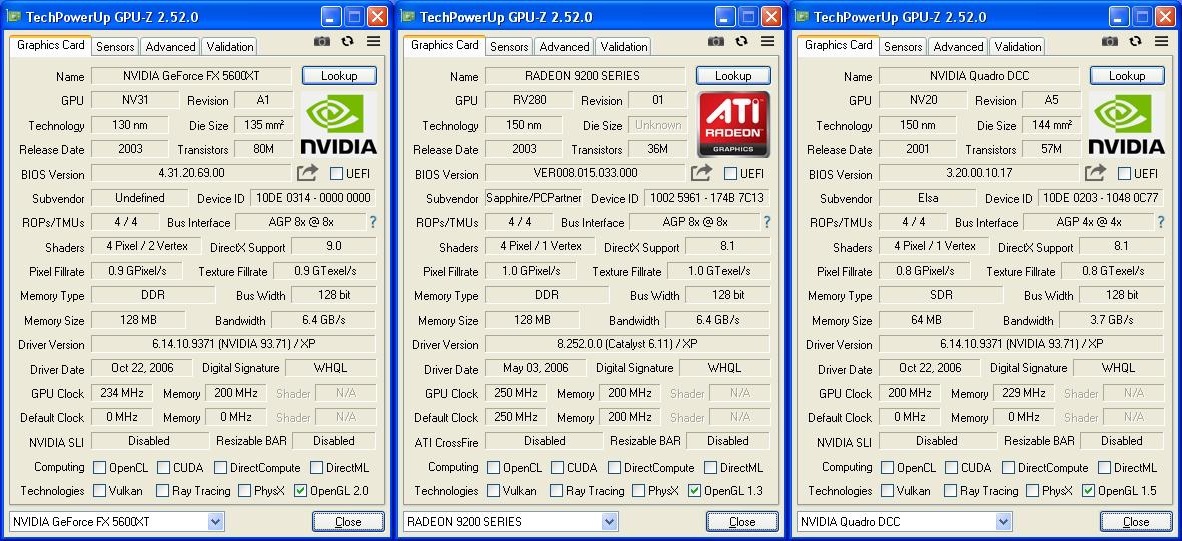Toggle PhysX checkbox in RADEON 9200 window
The width and height of the screenshot is (1182, 541).
638,491
